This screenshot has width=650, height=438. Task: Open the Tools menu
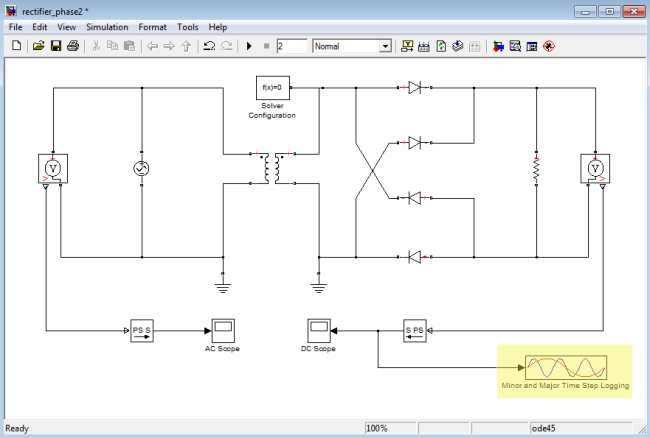pos(188,27)
